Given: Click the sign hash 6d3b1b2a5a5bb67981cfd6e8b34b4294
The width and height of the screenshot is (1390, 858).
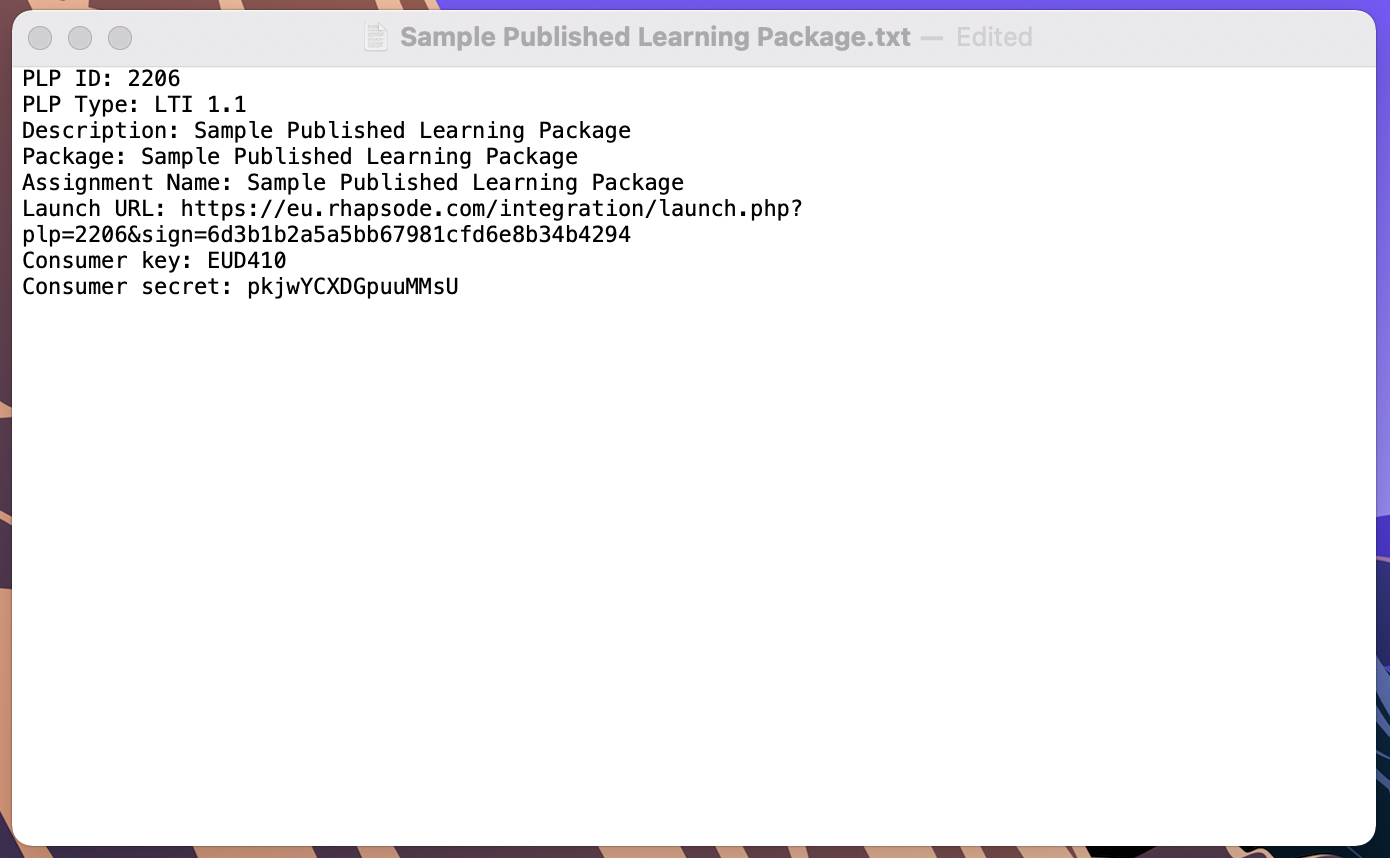Looking at the screenshot, I should click(x=419, y=234).
